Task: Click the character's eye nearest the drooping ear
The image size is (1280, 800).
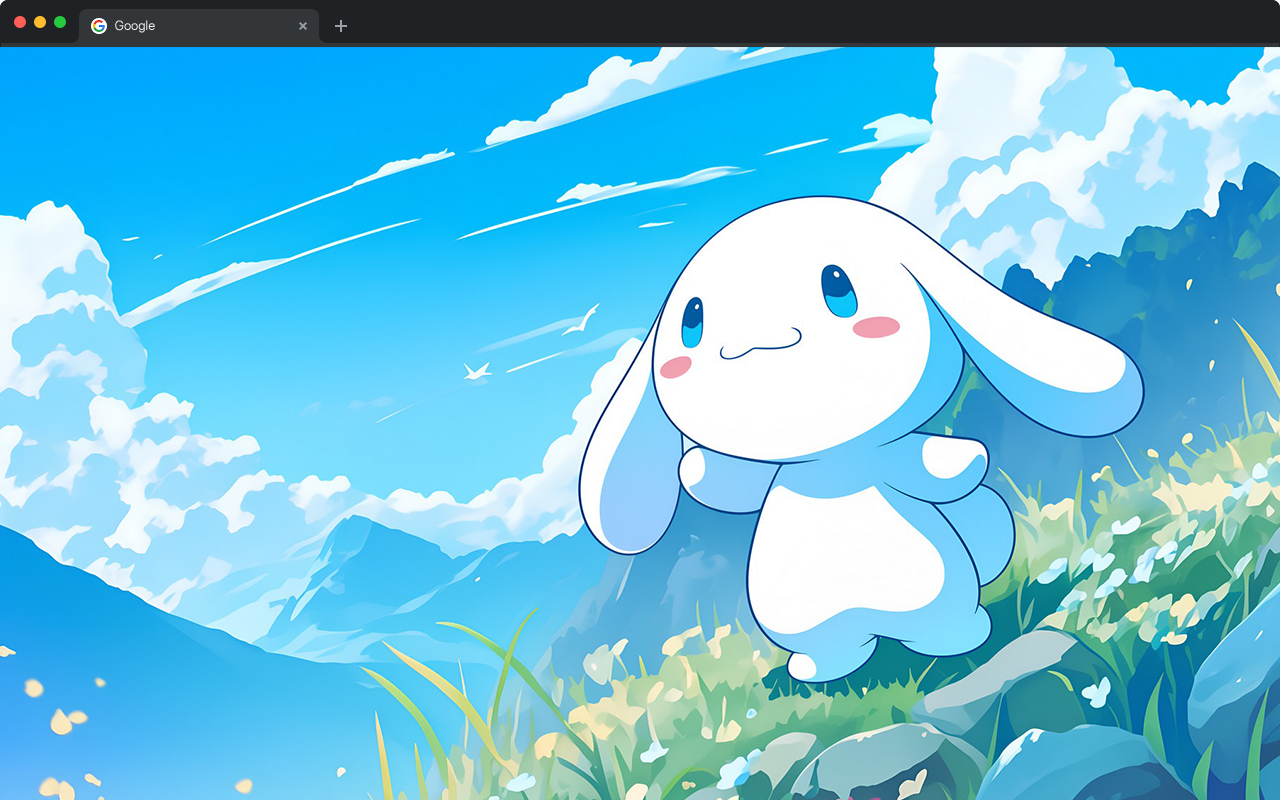Action: coord(692,322)
